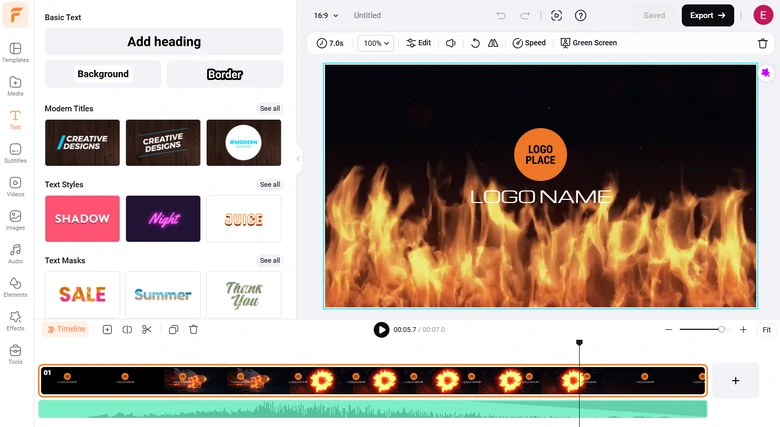780x427 pixels.
Task: Click the timeline trash delete icon
Action: coord(194,329)
